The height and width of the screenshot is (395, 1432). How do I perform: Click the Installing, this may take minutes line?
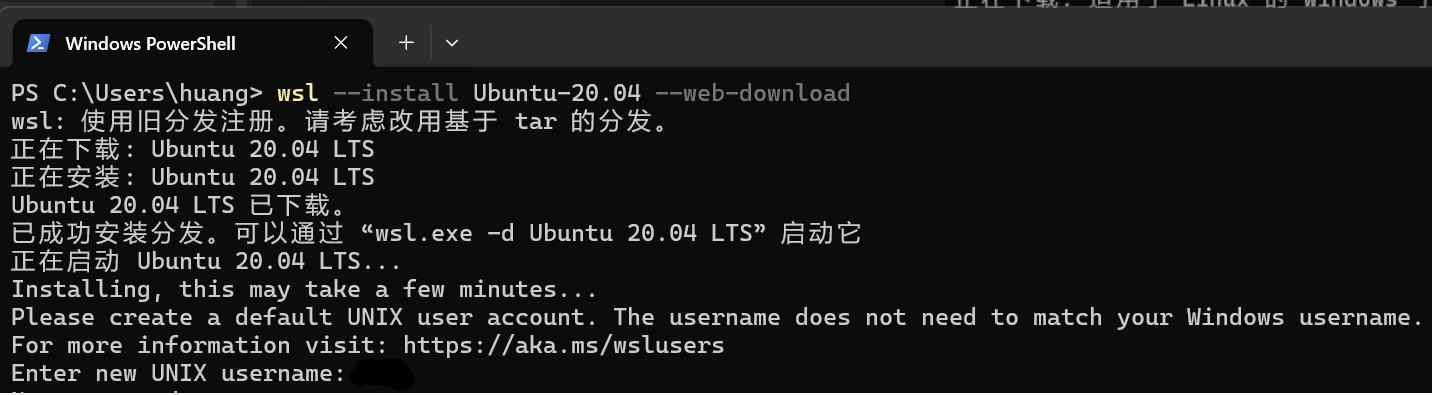pyautogui.click(x=304, y=290)
